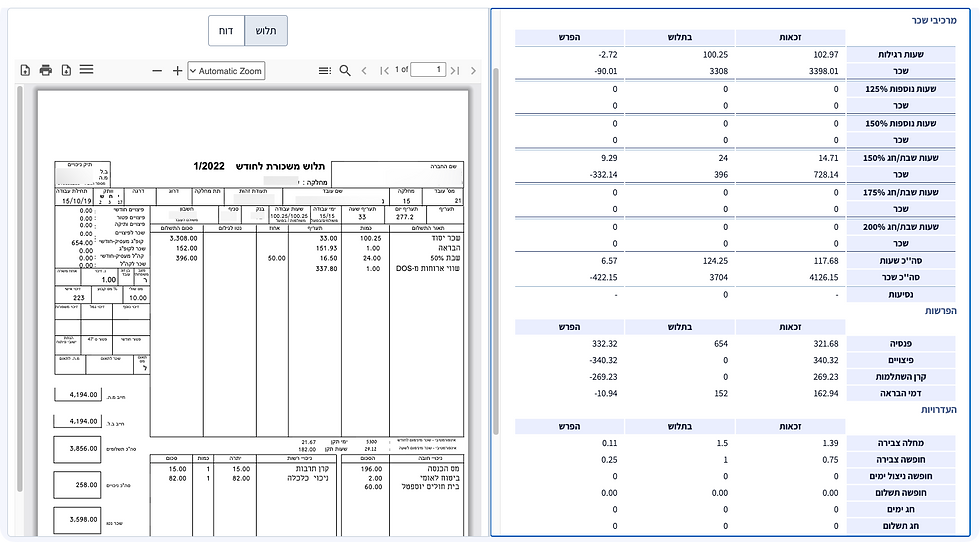Screen dimensions: 980x542
Task: Go to next PDF page
Action: 473,71
